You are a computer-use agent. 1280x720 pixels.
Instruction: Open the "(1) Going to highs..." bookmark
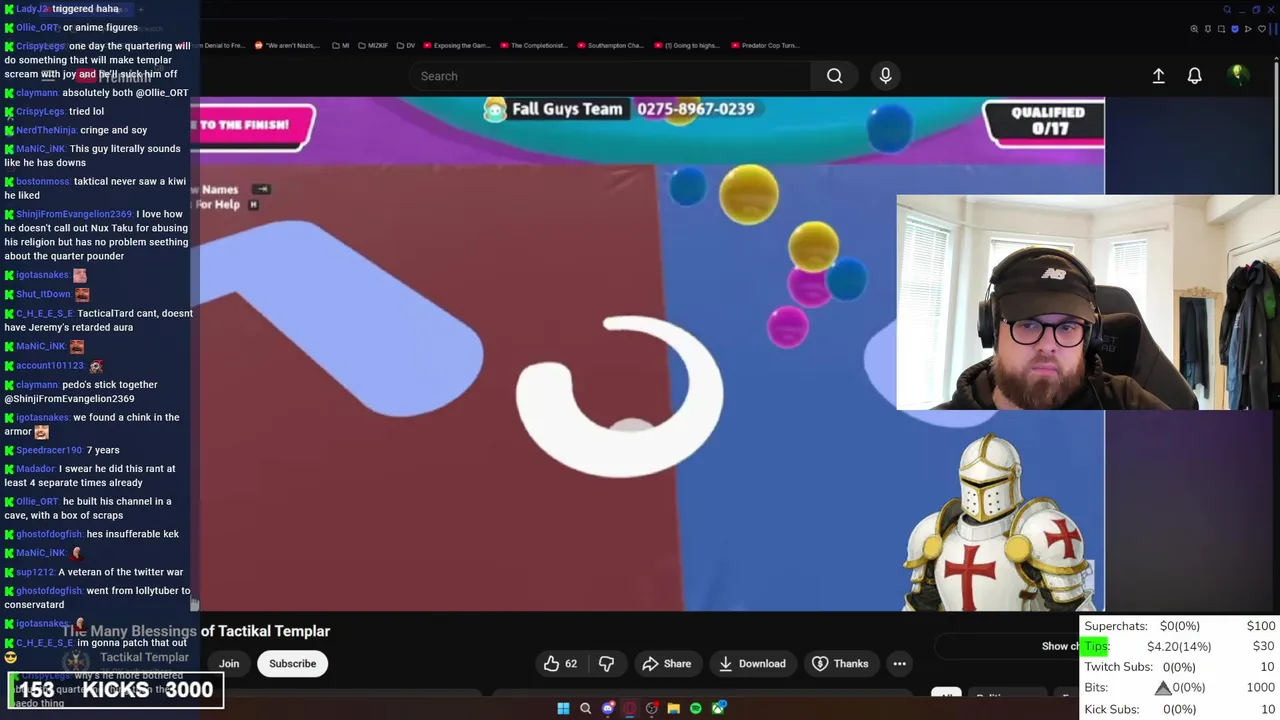(x=687, y=45)
